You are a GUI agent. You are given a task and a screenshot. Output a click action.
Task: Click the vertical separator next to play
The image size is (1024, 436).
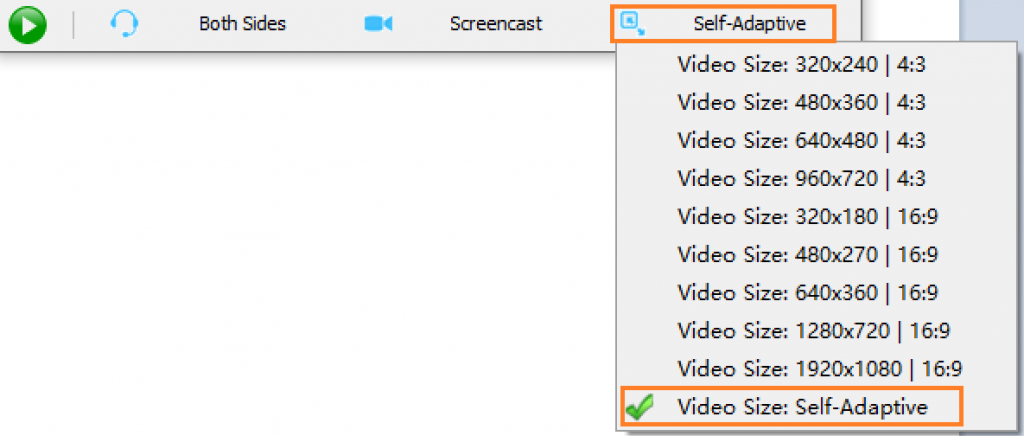[73, 25]
